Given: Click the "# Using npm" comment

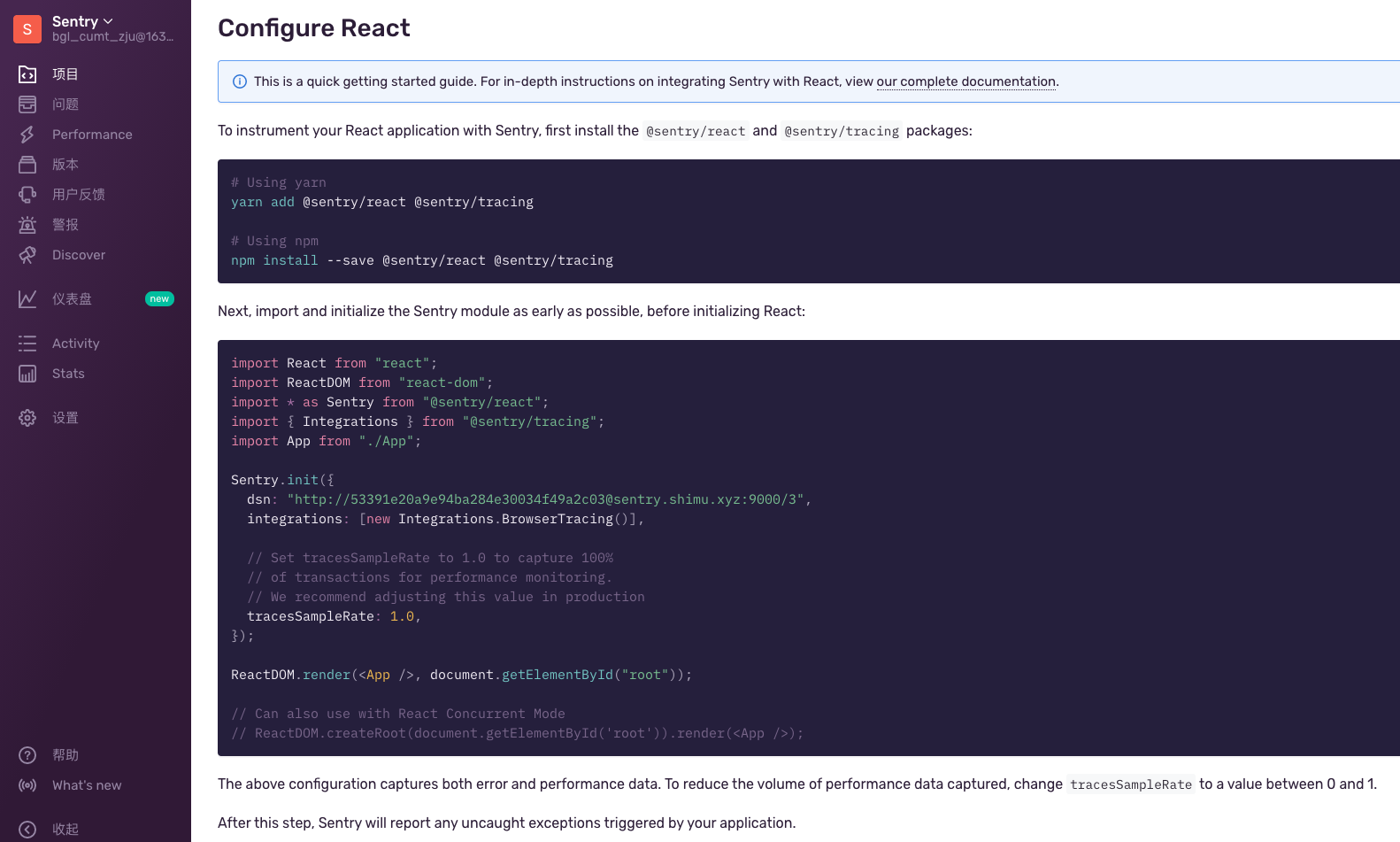Looking at the screenshot, I should pos(274,241).
